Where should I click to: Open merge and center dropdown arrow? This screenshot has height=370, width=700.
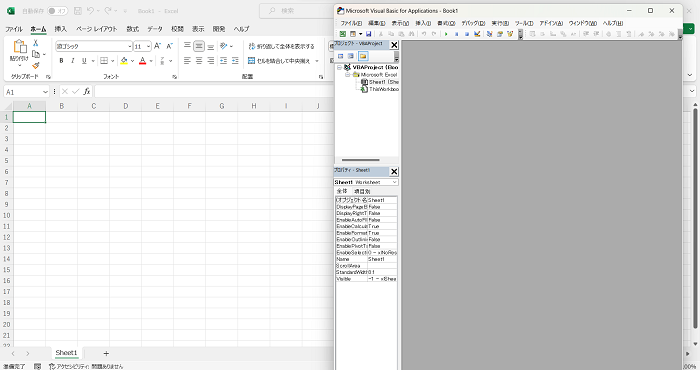tap(317, 61)
